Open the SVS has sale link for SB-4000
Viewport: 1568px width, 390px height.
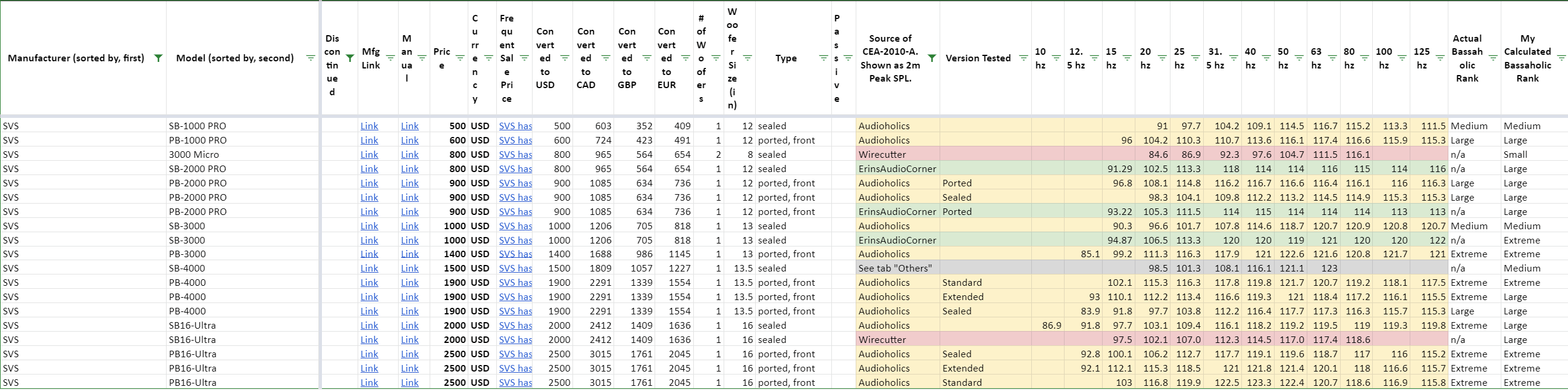pyautogui.click(x=515, y=268)
